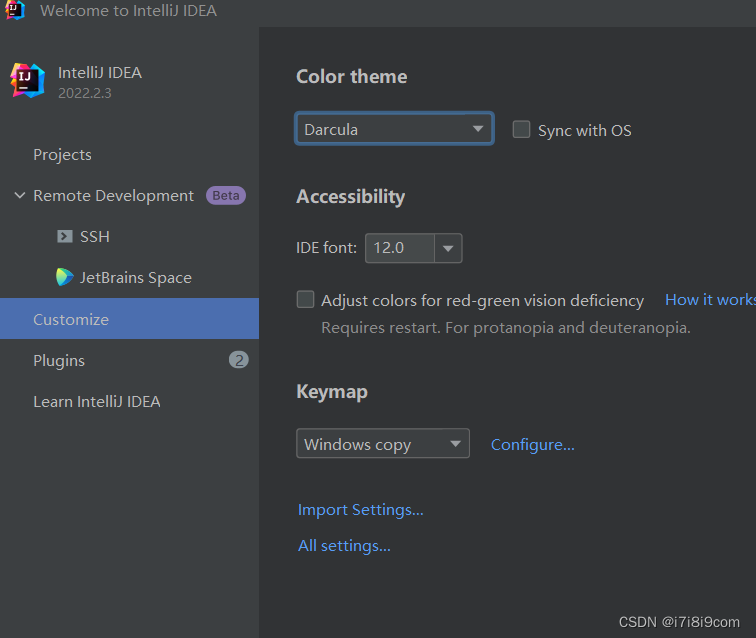Click the How it works link
Image resolution: width=756 pixels, height=638 pixels.
(710, 300)
